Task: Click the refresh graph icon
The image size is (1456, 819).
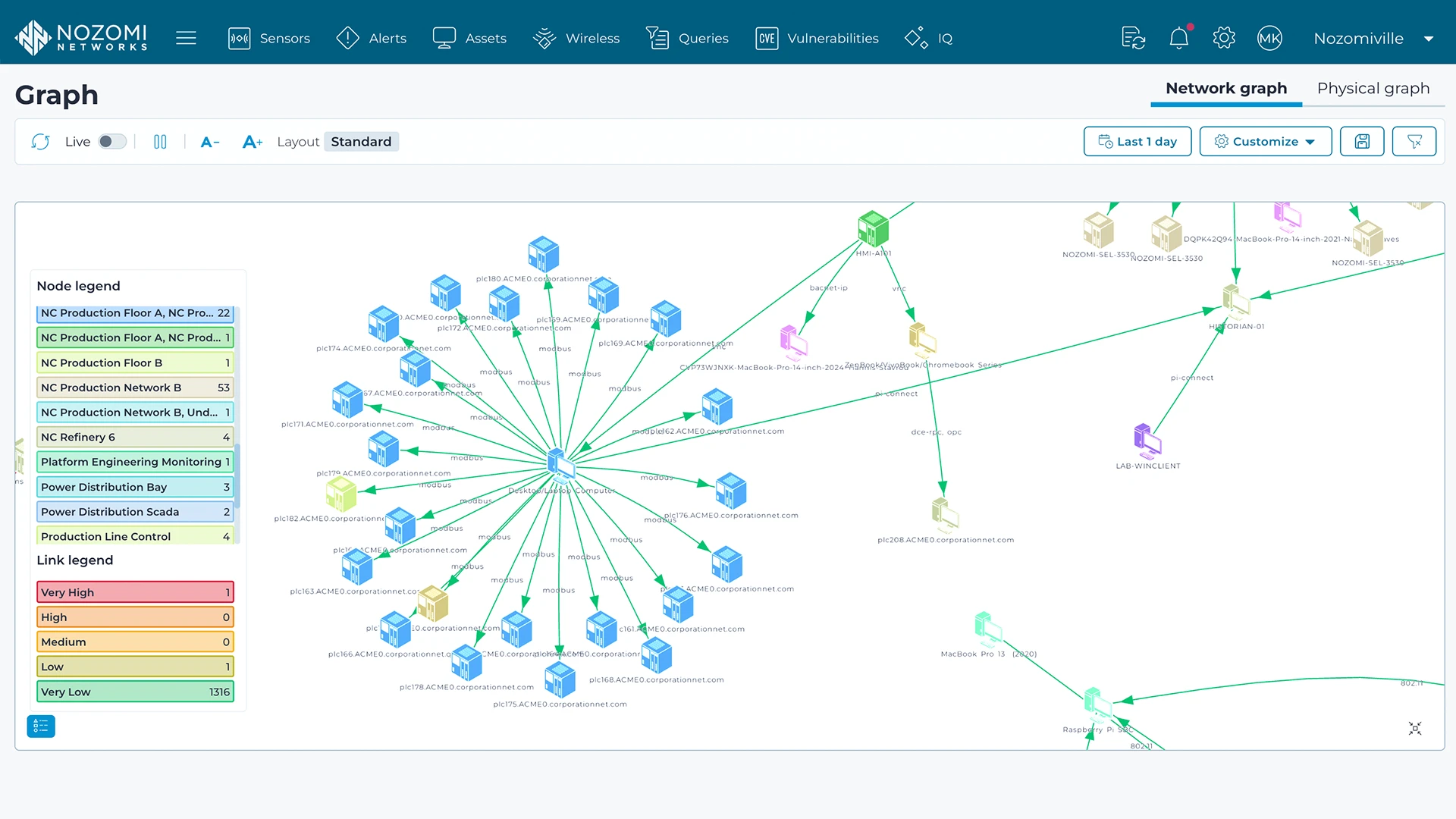Action: [x=40, y=142]
